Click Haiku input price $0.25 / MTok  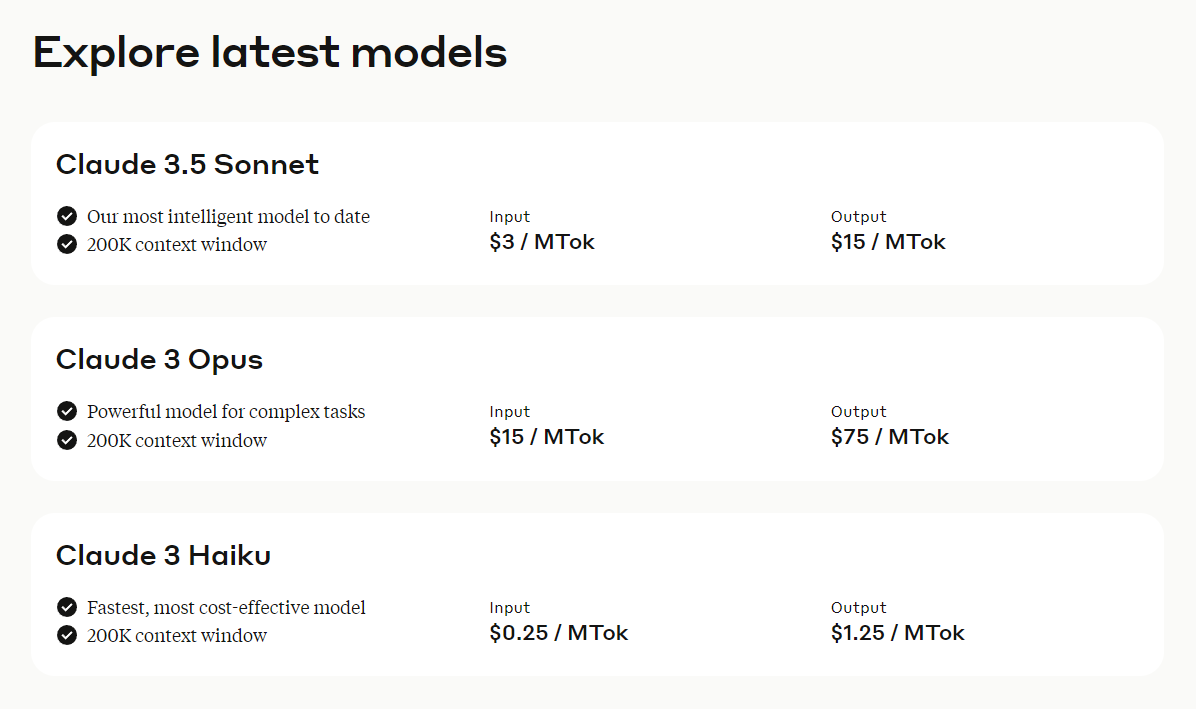559,633
